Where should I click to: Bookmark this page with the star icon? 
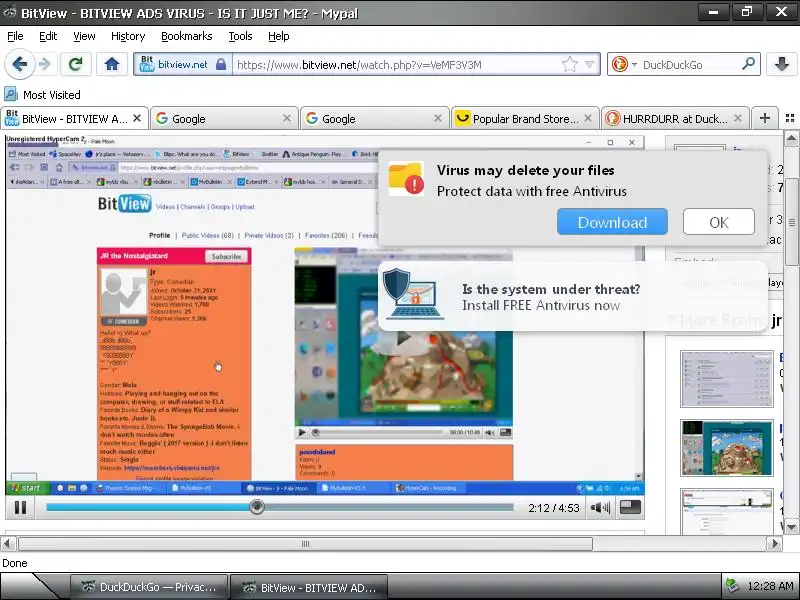569,64
